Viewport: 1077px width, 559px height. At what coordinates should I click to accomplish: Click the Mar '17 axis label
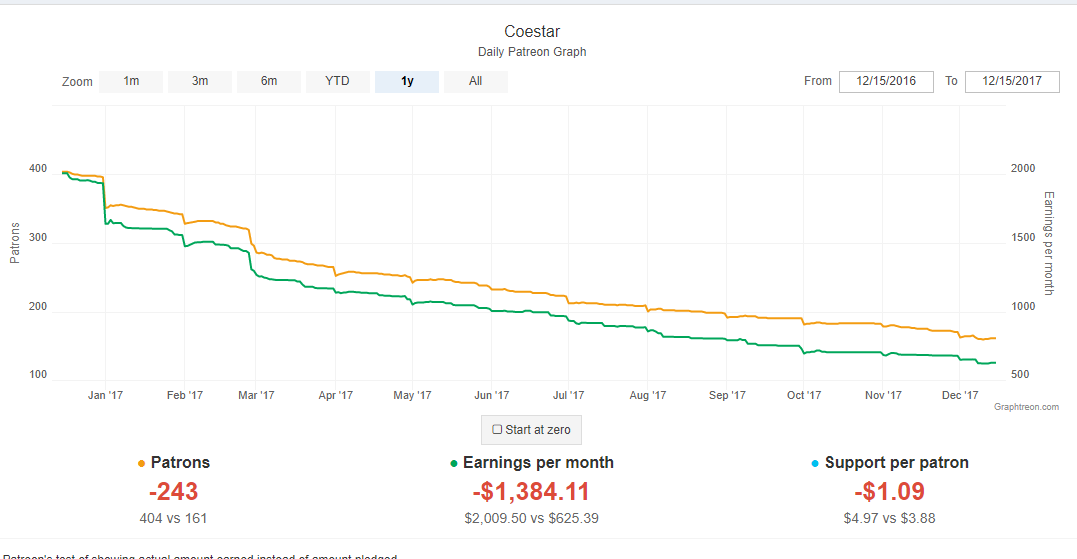pos(256,396)
